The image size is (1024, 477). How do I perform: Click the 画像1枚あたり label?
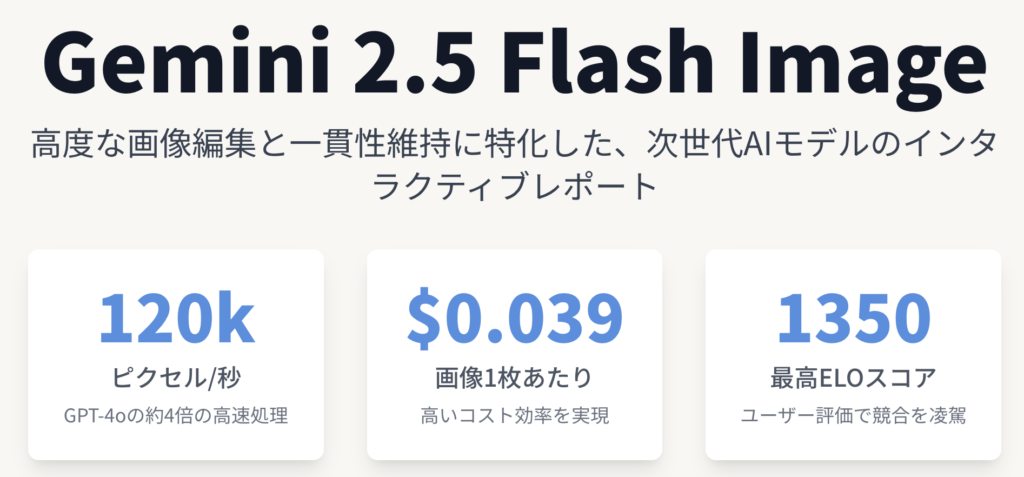point(514,379)
